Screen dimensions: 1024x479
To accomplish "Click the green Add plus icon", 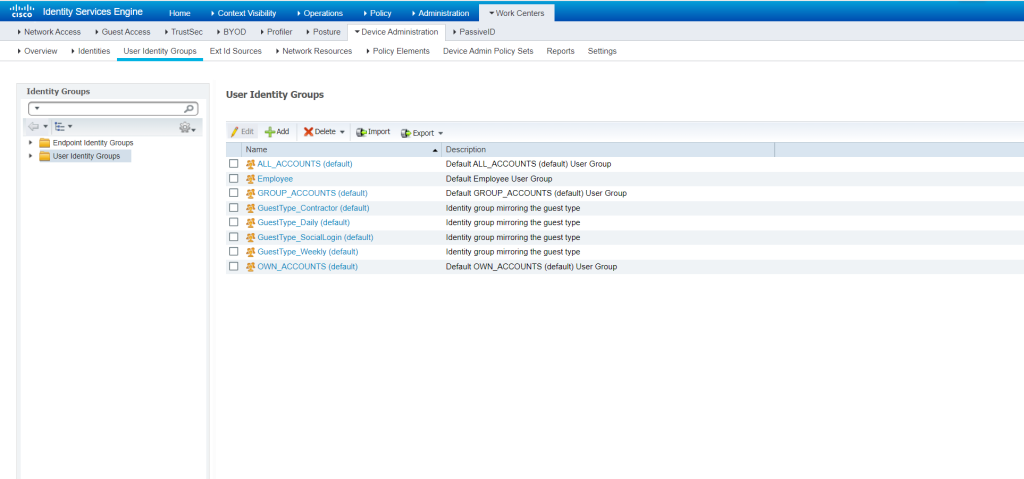I will 270,132.
